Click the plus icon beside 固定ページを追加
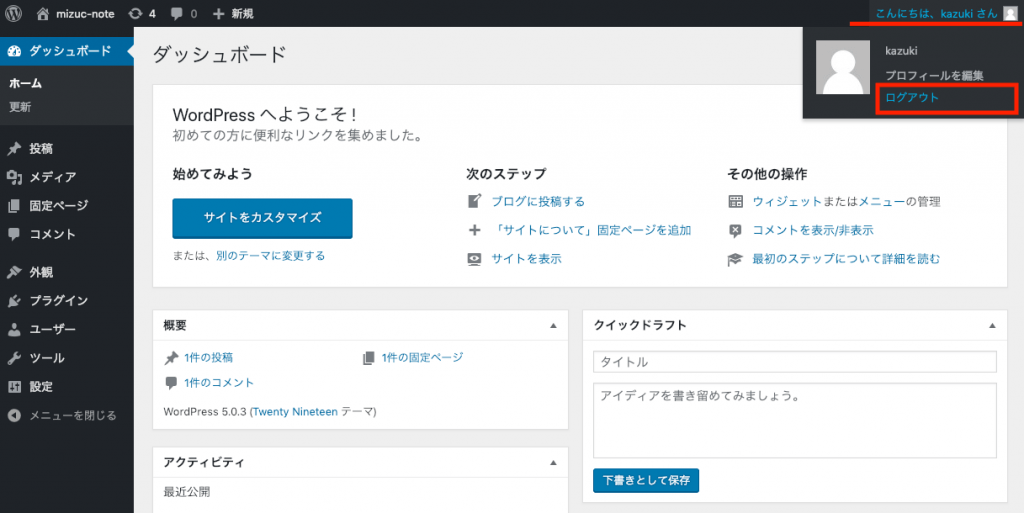The image size is (1024, 513). point(475,230)
